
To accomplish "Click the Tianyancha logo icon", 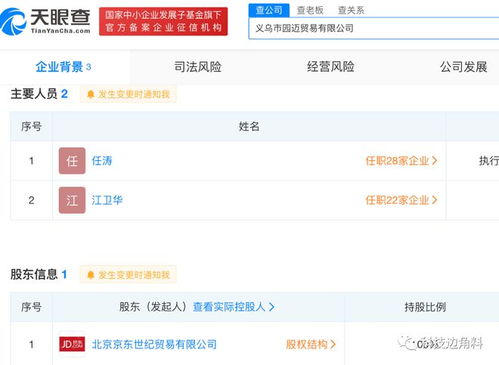I will click(x=13, y=22).
